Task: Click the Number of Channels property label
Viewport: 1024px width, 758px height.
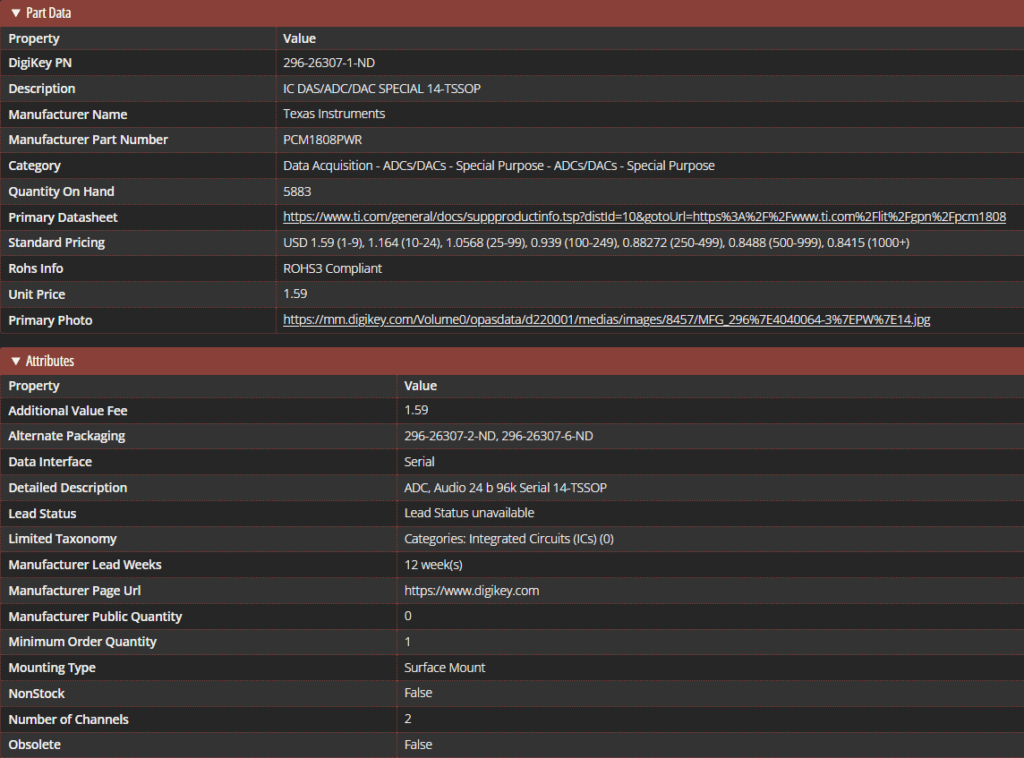Action: [x=68, y=719]
